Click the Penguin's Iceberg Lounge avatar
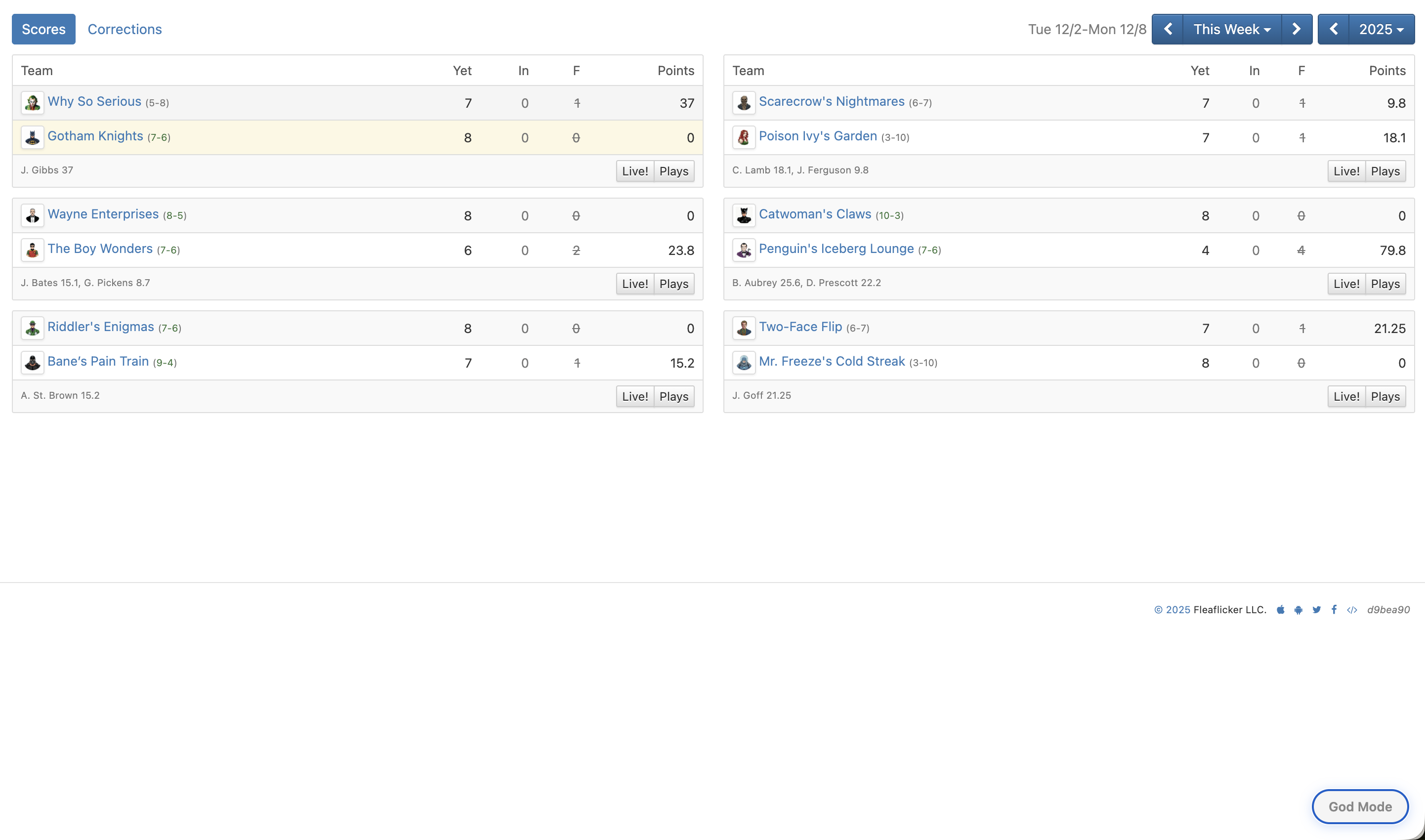The image size is (1425, 840). click(744, 250)
